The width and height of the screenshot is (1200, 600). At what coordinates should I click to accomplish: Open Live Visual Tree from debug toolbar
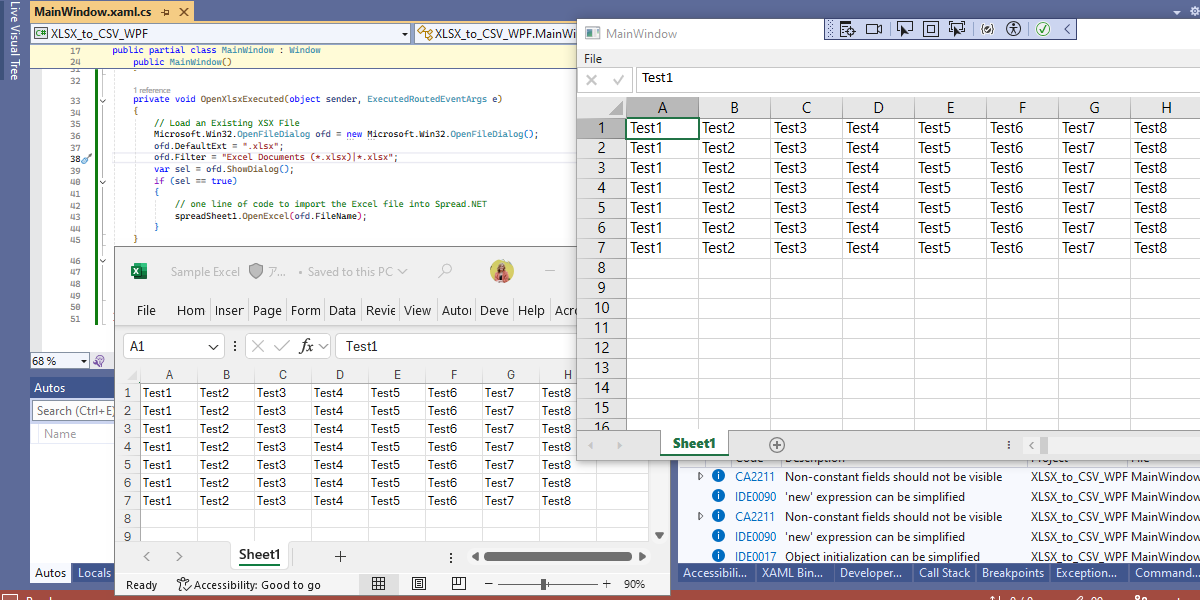847,29
